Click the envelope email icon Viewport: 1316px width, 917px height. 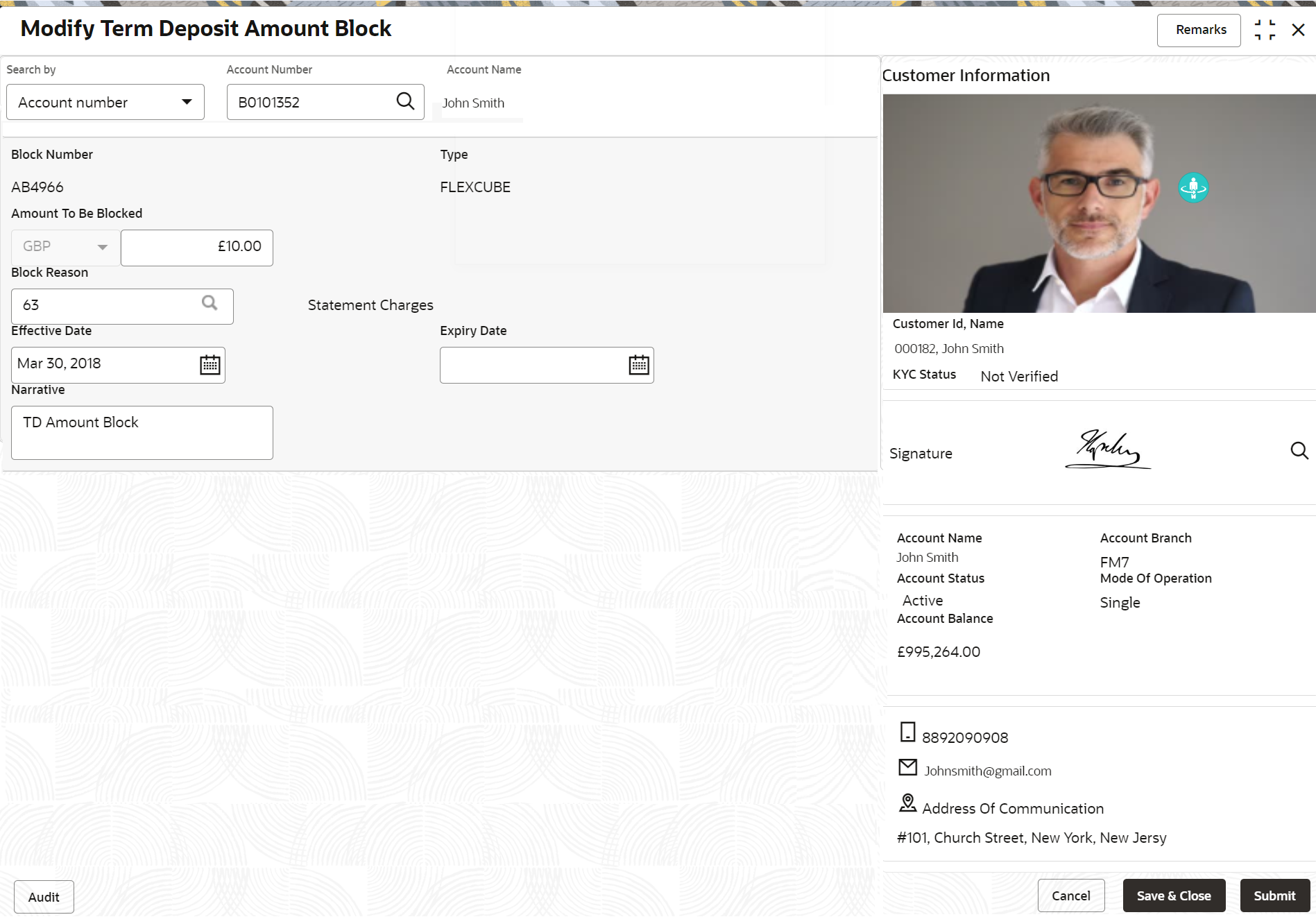tap(907, 766)
